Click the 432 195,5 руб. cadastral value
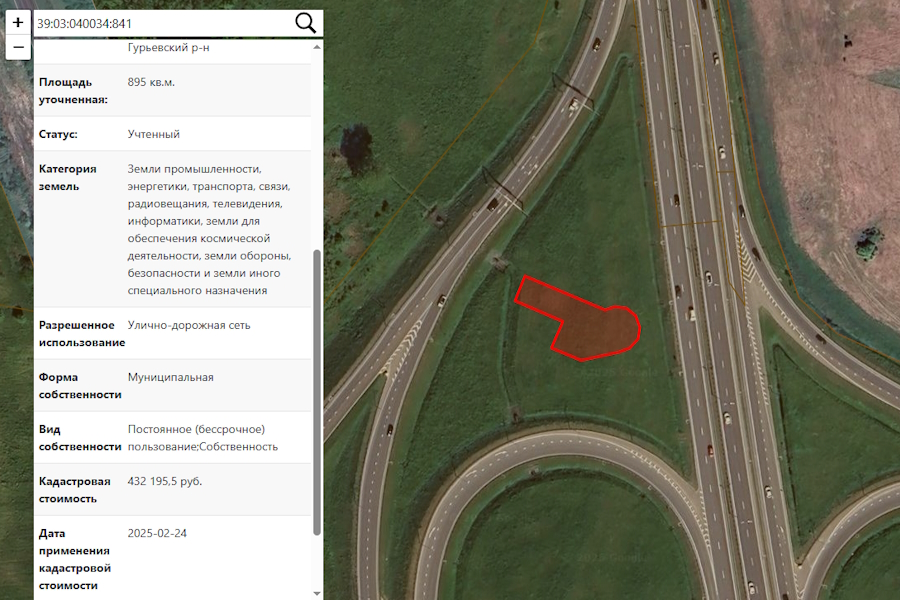The width and height of the screenshot is (900, 600). 165,481
